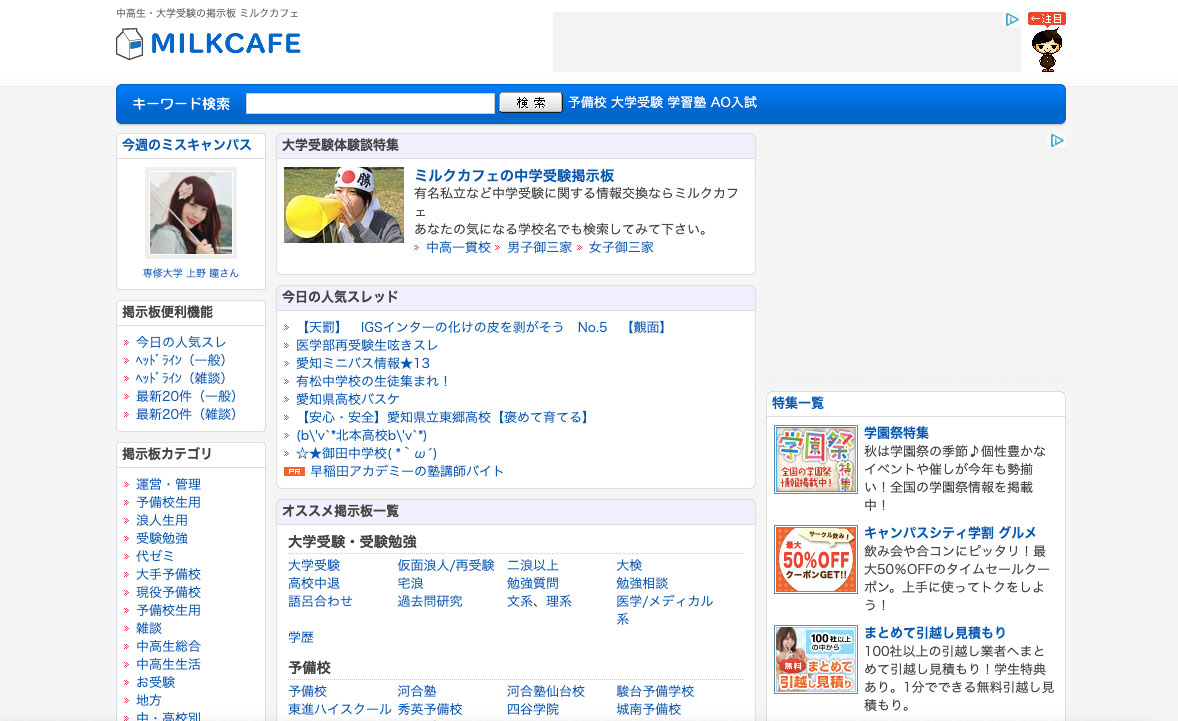The height and width of the screenshot is (721, 1178).
Task: Open the 男子御三家 link
Action: point(539,248)
